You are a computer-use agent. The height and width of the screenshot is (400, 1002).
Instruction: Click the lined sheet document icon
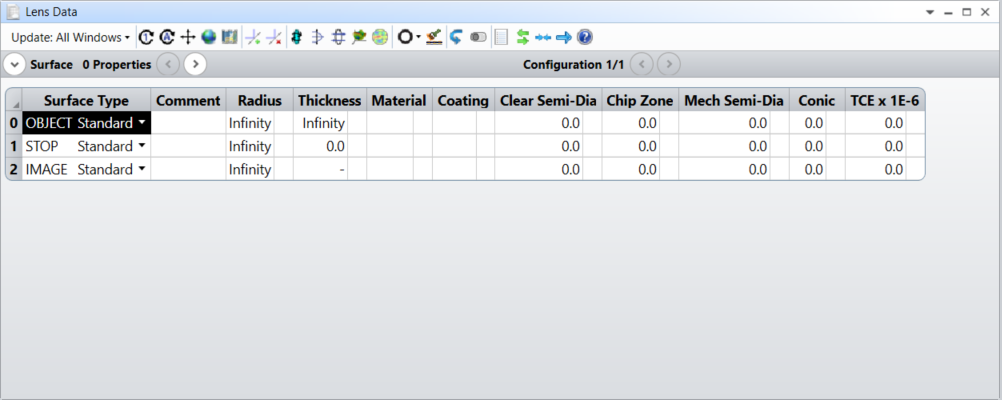click(x=502, y=38)
